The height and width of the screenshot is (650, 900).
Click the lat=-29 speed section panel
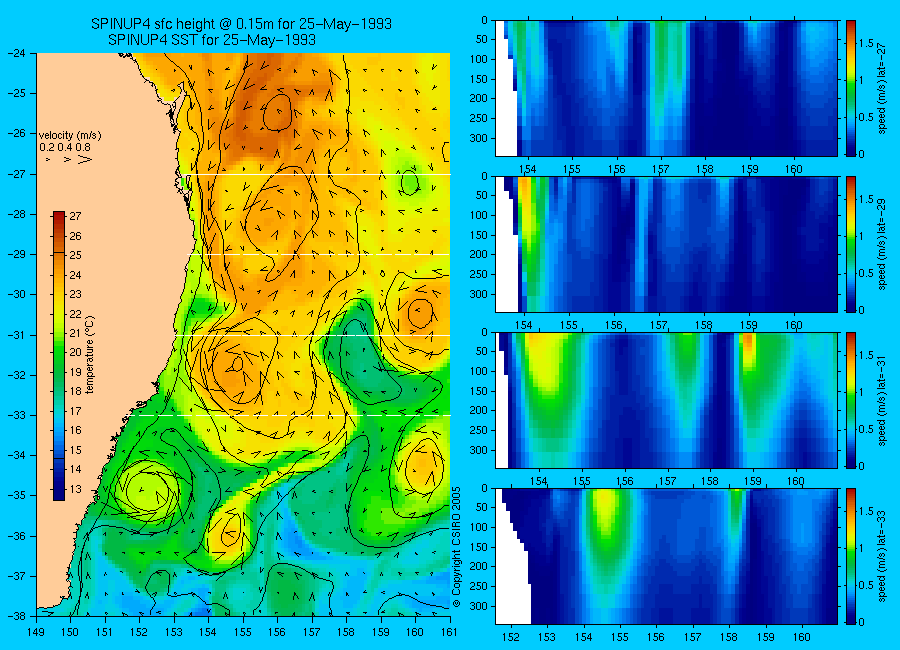coord(666,244)
